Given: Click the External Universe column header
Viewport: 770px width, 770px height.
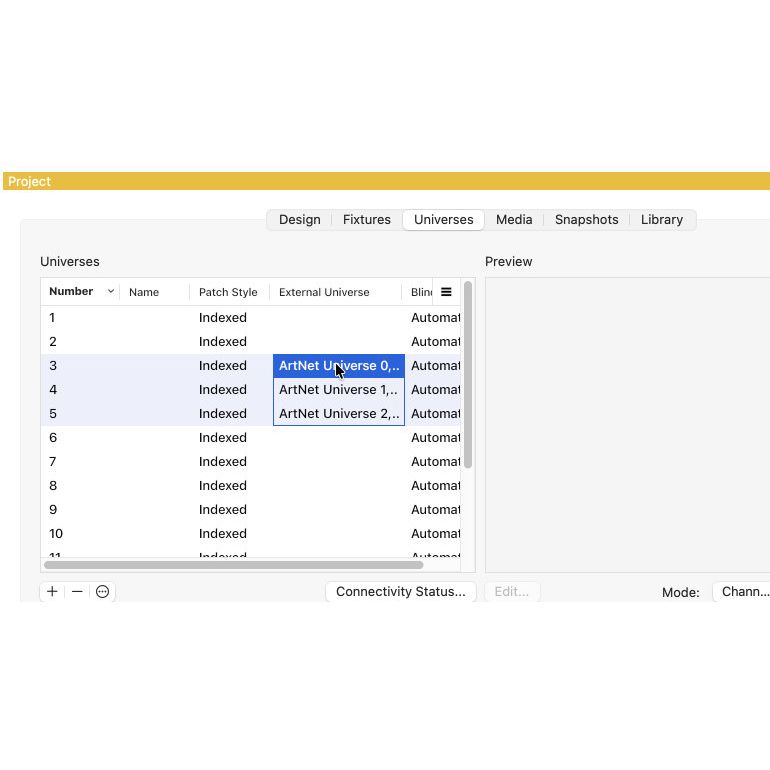Looking at the screenshot, I should tap(324, 293).
